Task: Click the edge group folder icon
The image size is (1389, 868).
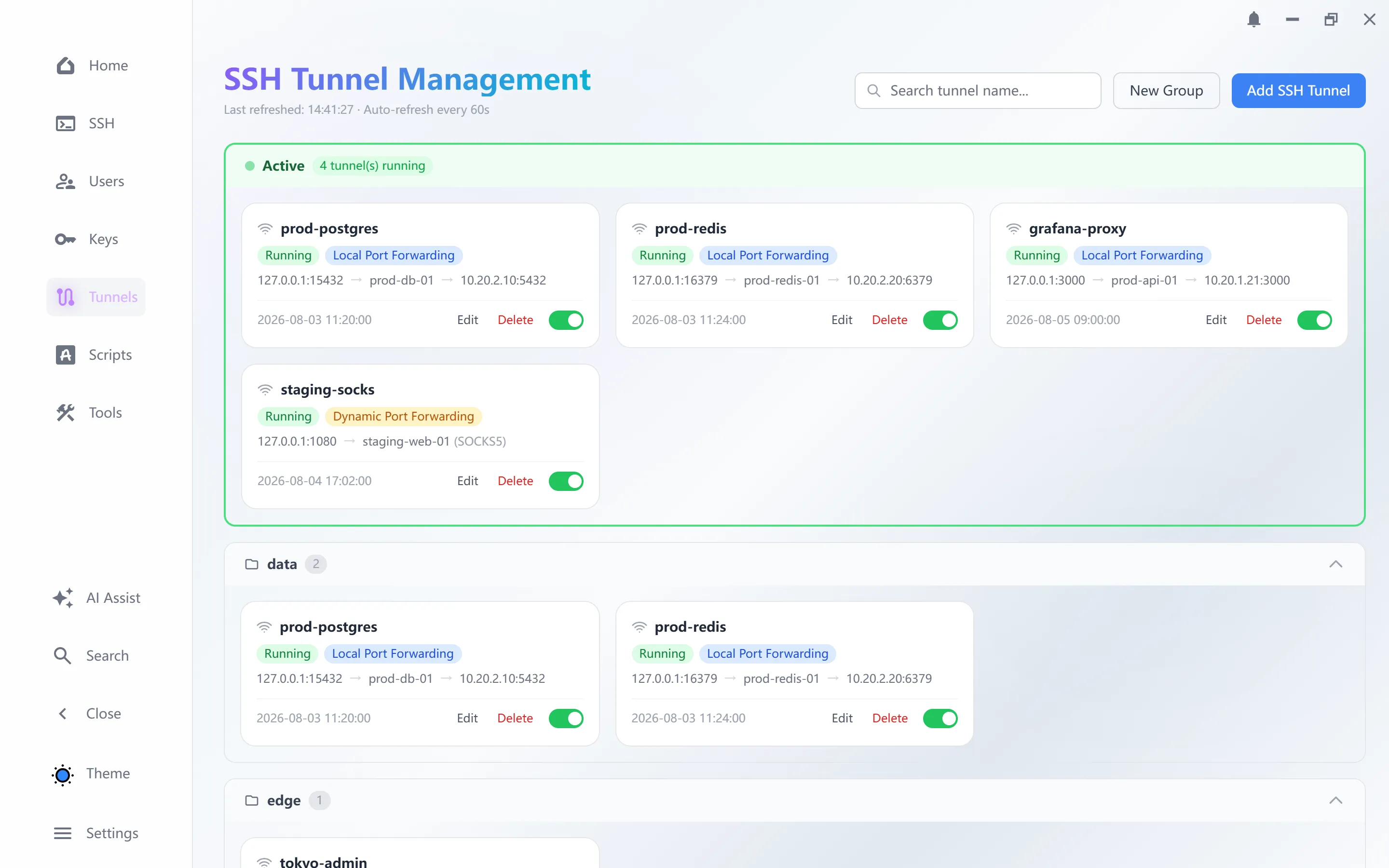Action: click(251, 800)
